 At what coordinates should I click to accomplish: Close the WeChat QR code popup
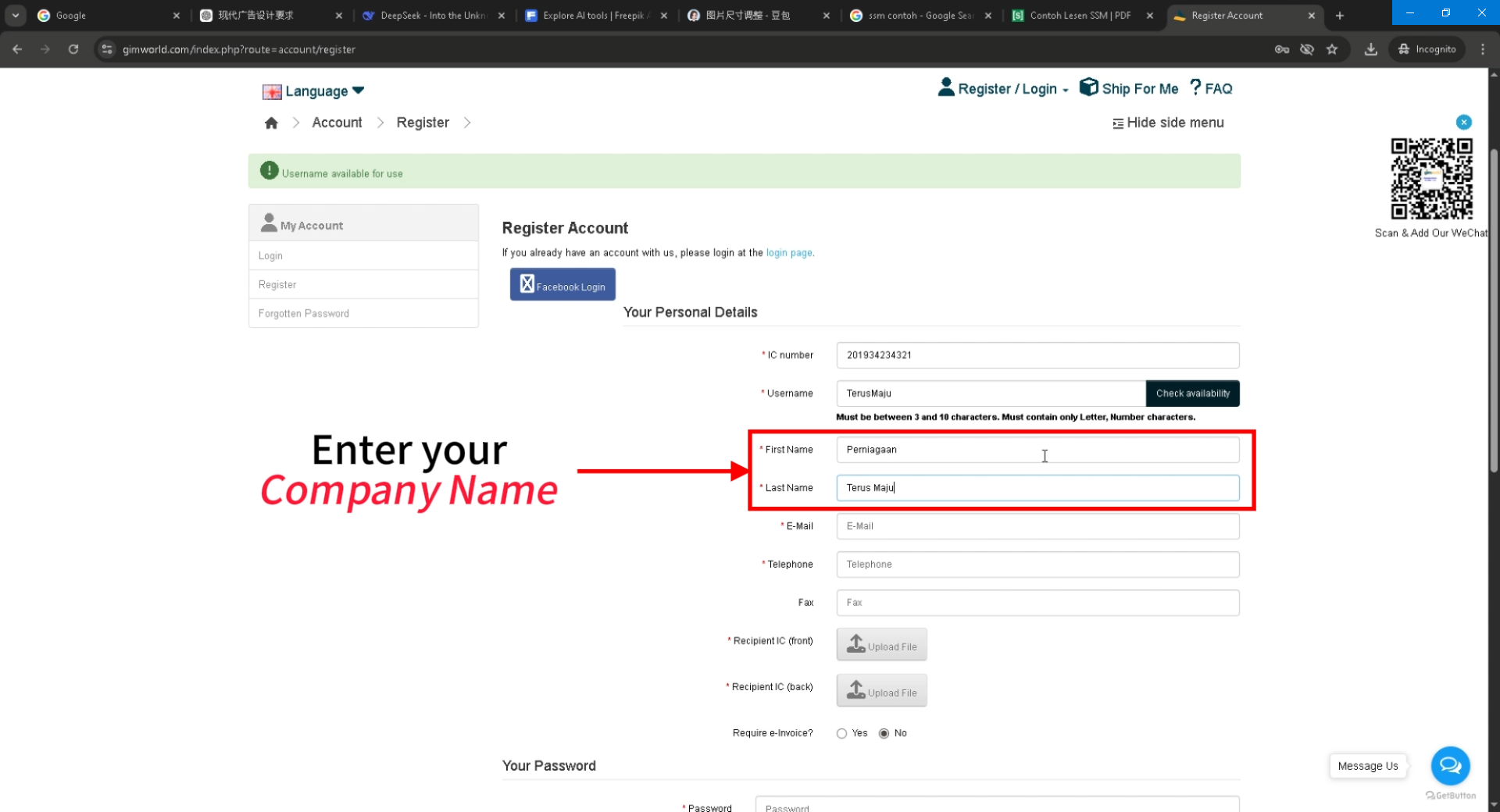(1463, 122)
